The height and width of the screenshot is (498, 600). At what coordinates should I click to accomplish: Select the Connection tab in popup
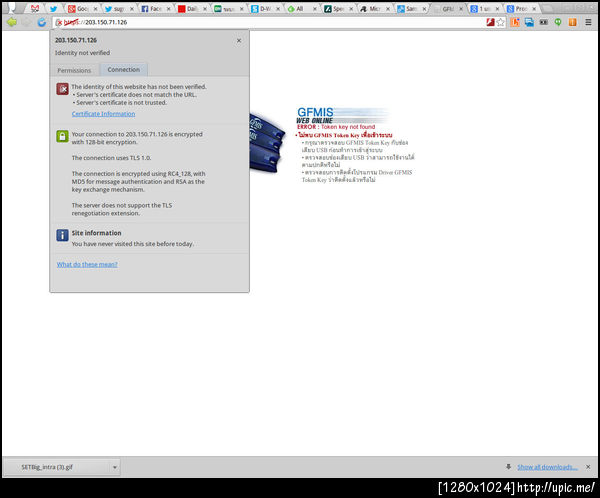[124, 70]
